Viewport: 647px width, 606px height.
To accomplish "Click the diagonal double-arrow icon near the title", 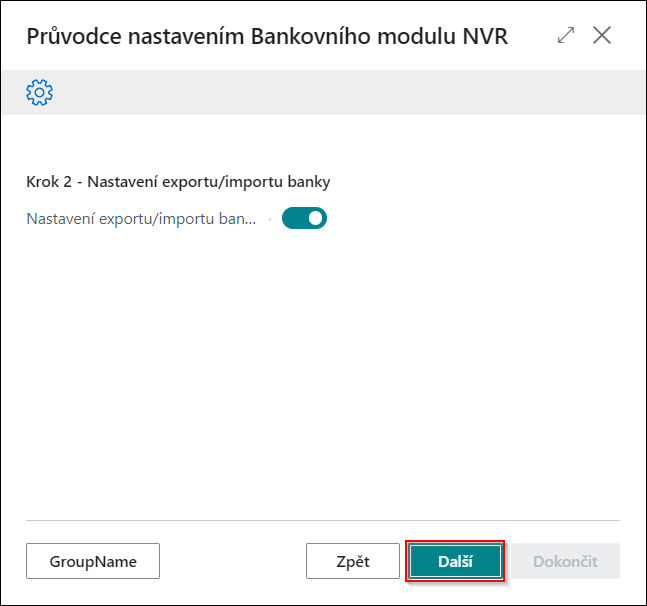I will (x=566, y=35).
